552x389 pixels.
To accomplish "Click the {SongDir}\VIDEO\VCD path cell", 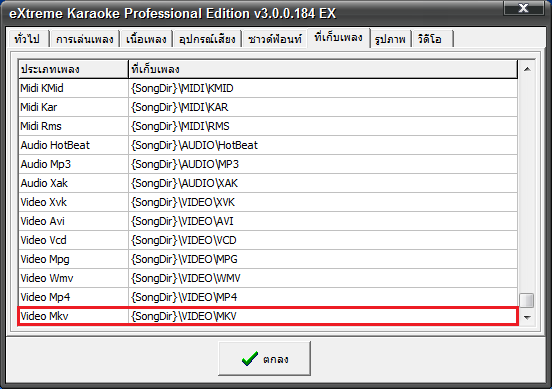I will point(323,240).
